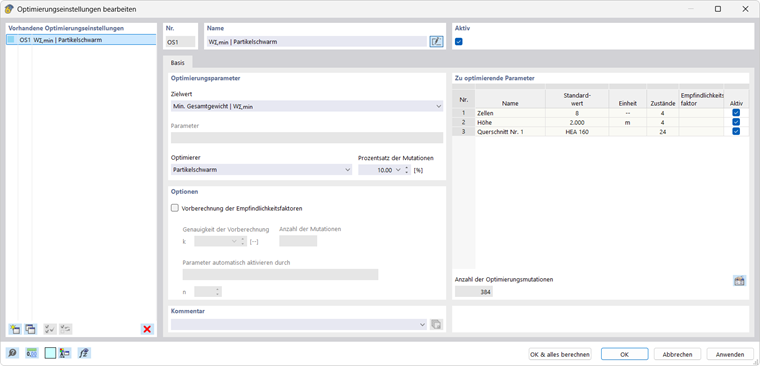The image size is (760, 366).
Task: Close the dialog window
Action: (745, 9)
